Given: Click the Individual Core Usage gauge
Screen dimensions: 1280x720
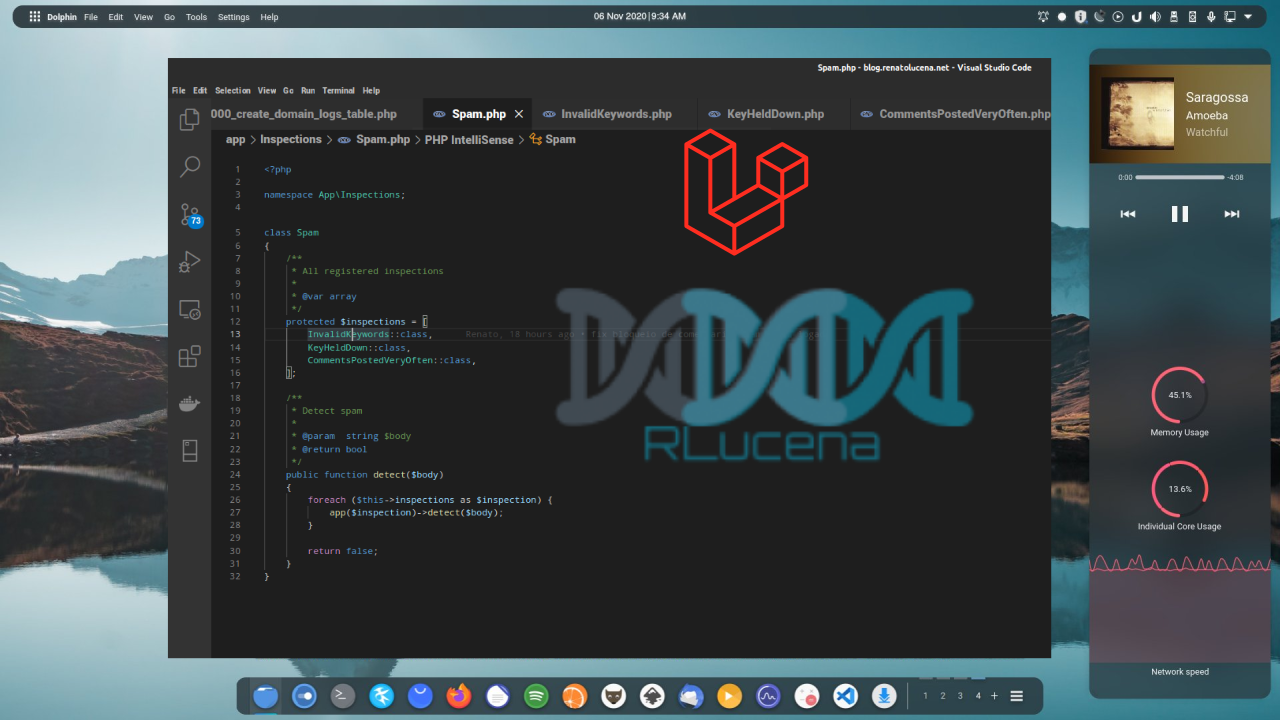Looking at the screenshot, I should click(x=1180, y=489).
